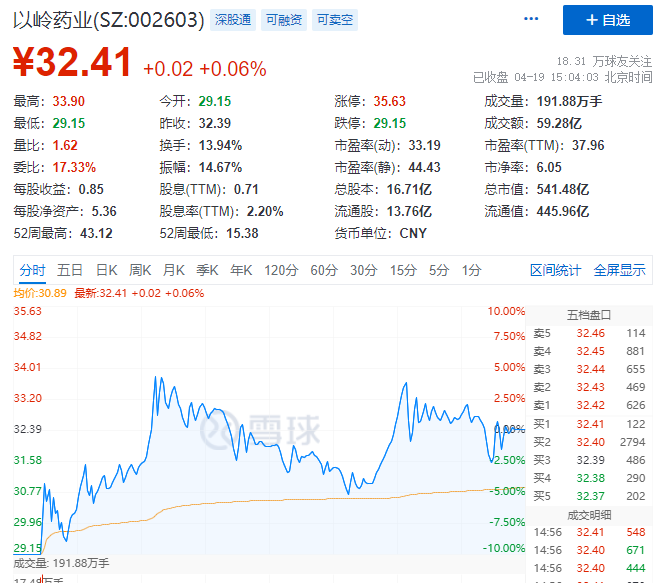Click the 14:56 trade with volume 671
Screen dimensions: 667x583
pyautogui.click(x=589, y=550)
